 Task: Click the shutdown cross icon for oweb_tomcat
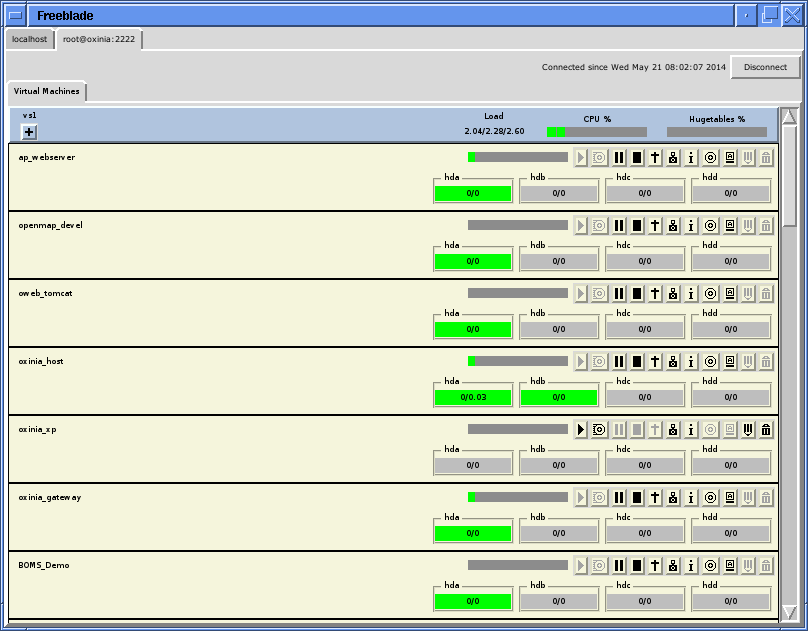pyautogui.click(x=654, y=293)
